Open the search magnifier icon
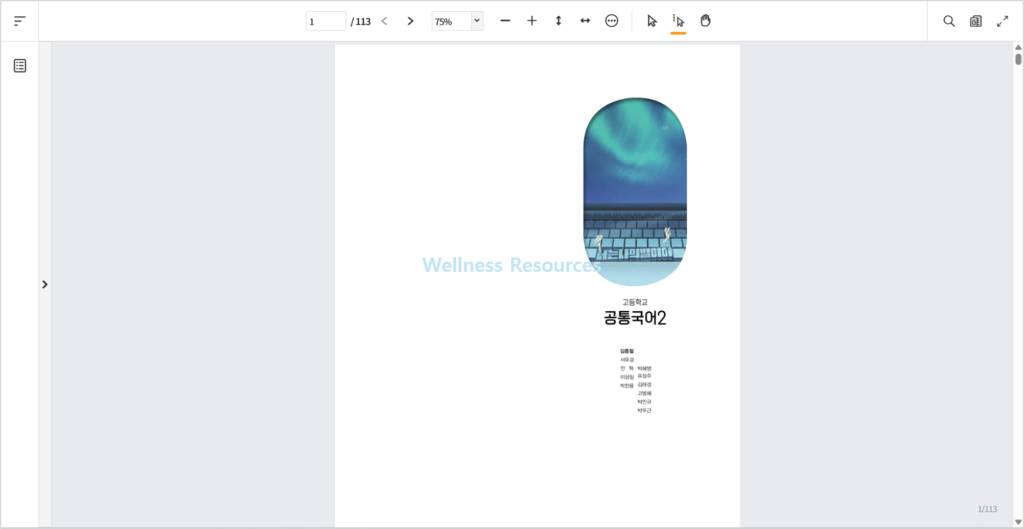This screenshot has width=1024, height=529. point(949,21)
